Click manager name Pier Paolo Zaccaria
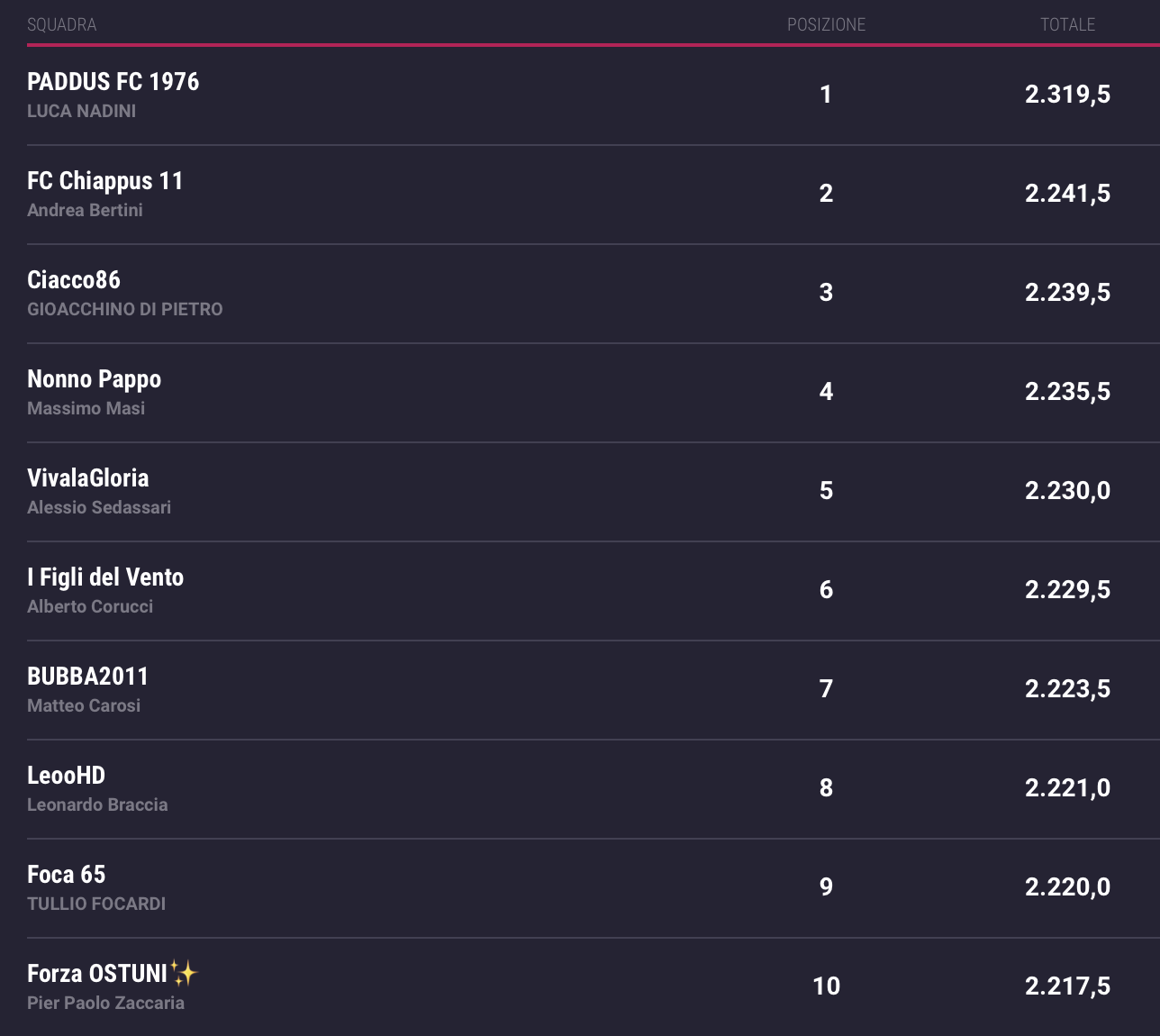 click(106, 1004)
